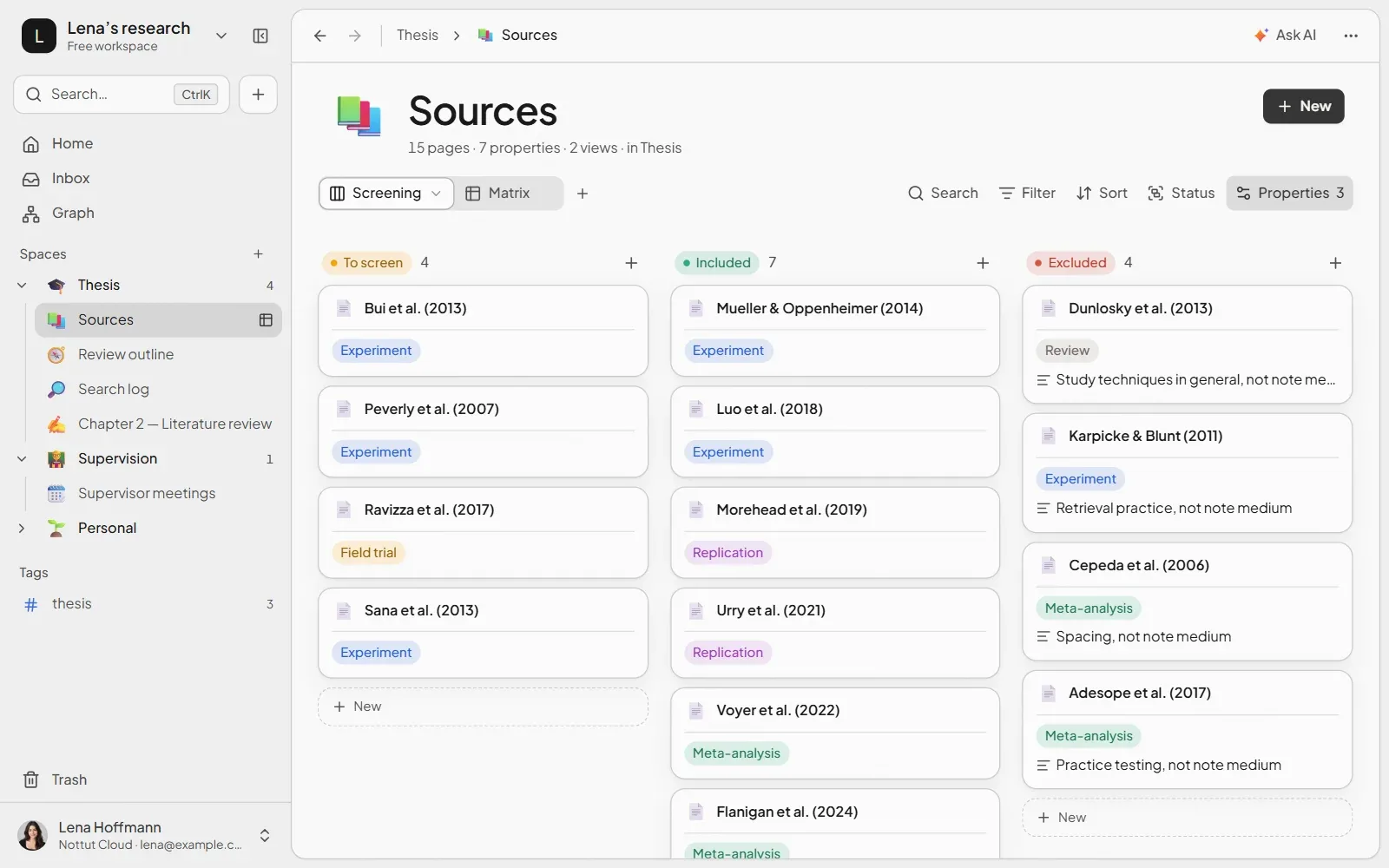
Task: Open the Supervisor meetings page
Action: [x=158, y=494]
